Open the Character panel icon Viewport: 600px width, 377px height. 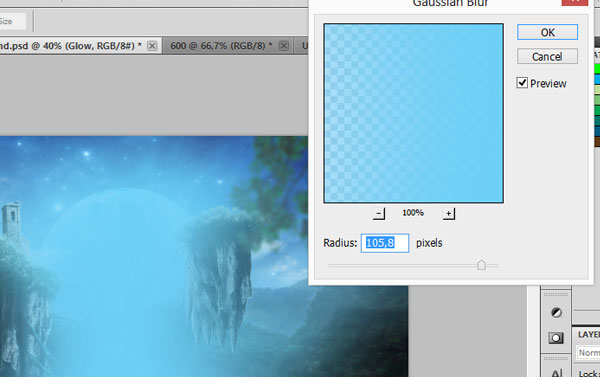[x=556, y=372]
